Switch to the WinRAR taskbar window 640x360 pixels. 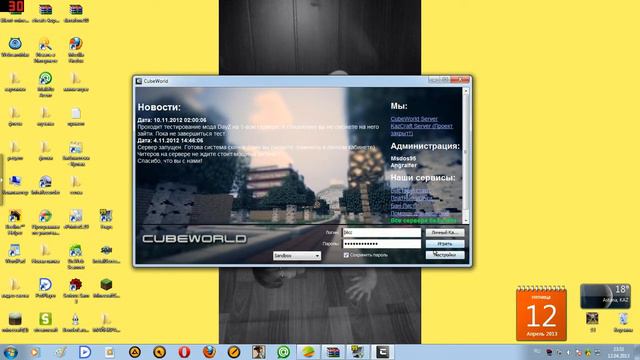(x=333, y=352)
